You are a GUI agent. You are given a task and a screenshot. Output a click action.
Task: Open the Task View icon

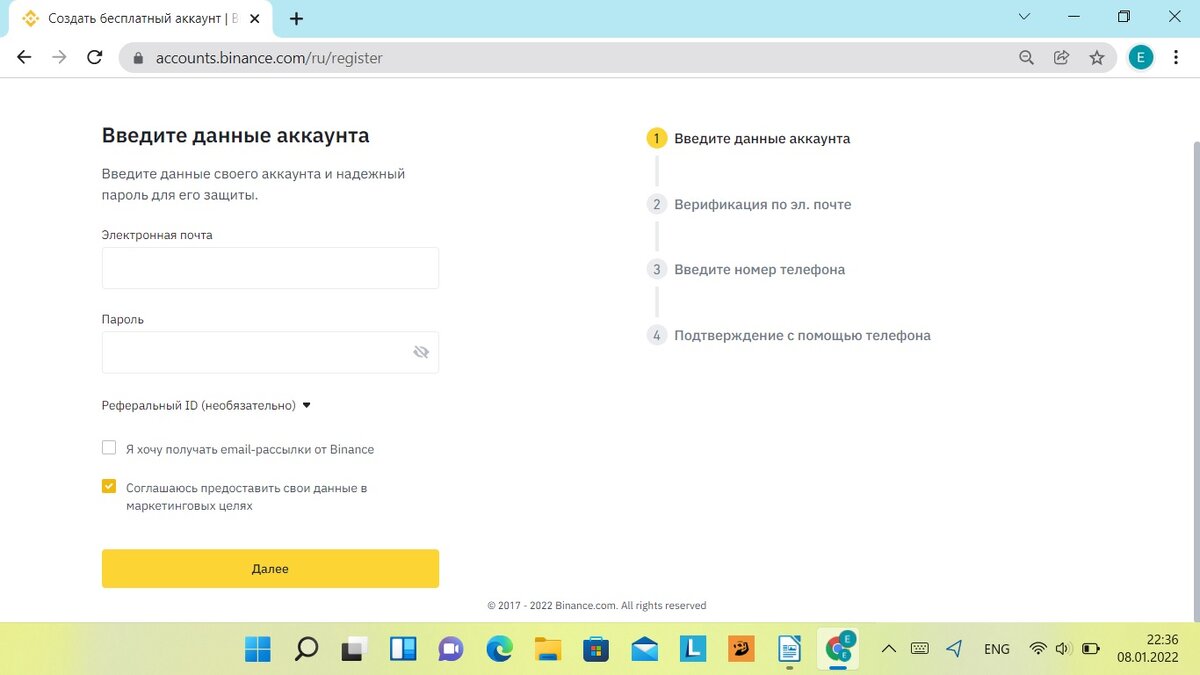pos(354,649)
